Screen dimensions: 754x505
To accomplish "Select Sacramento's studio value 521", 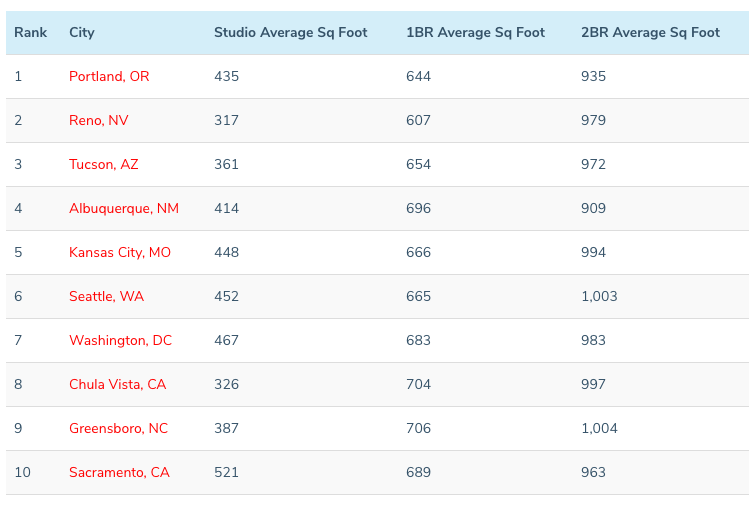I will click(x=226, y=473).
